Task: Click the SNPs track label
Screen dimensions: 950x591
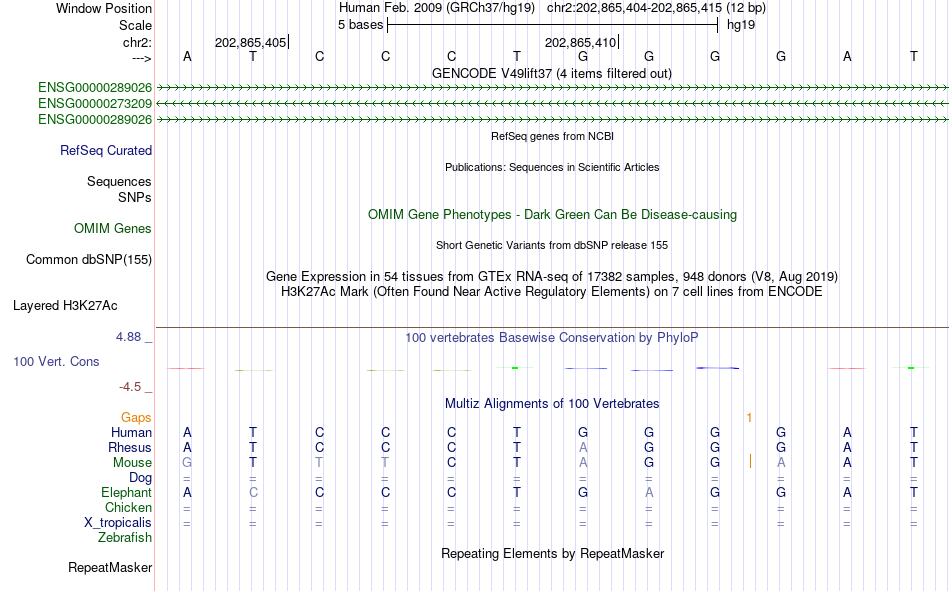Action: click(135, 198)
